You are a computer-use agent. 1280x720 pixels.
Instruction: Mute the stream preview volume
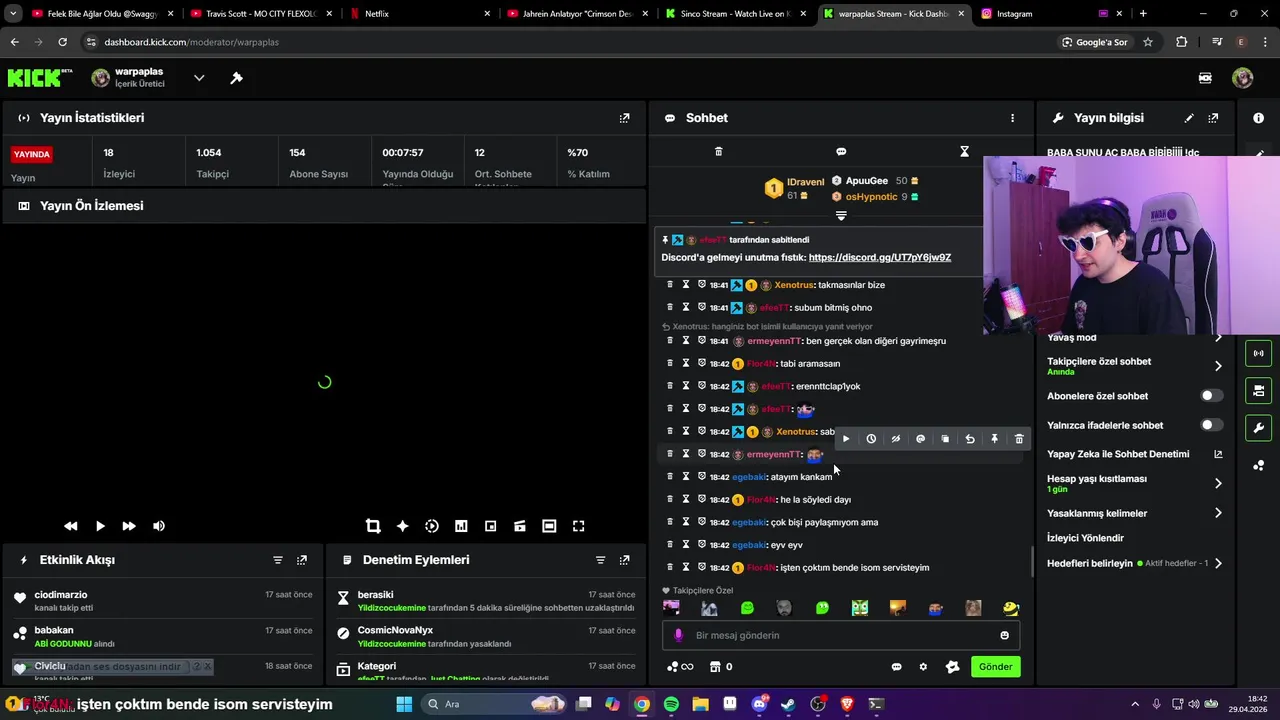pos(158,526)
